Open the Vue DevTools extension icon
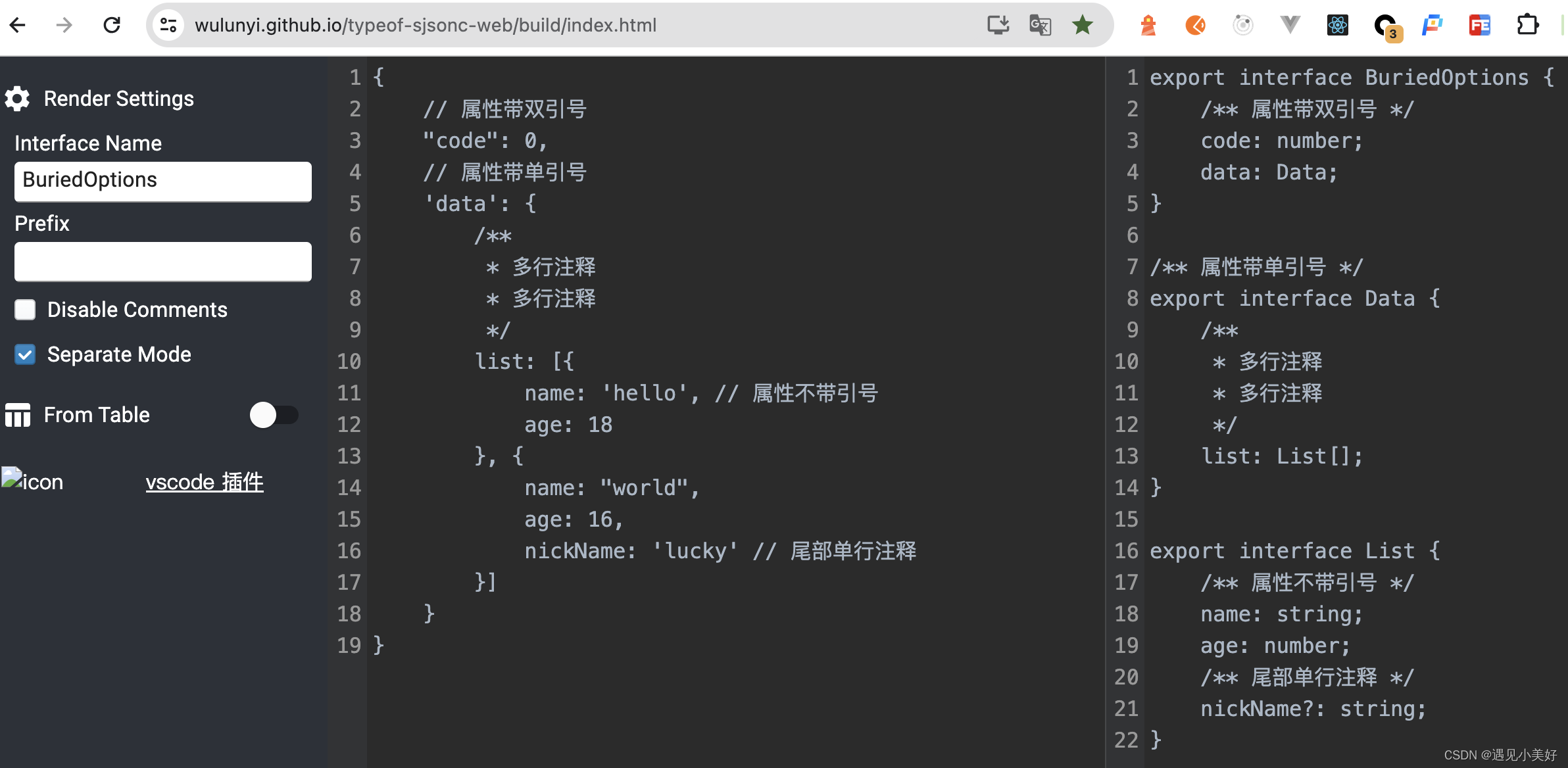 coord(1290,25)
